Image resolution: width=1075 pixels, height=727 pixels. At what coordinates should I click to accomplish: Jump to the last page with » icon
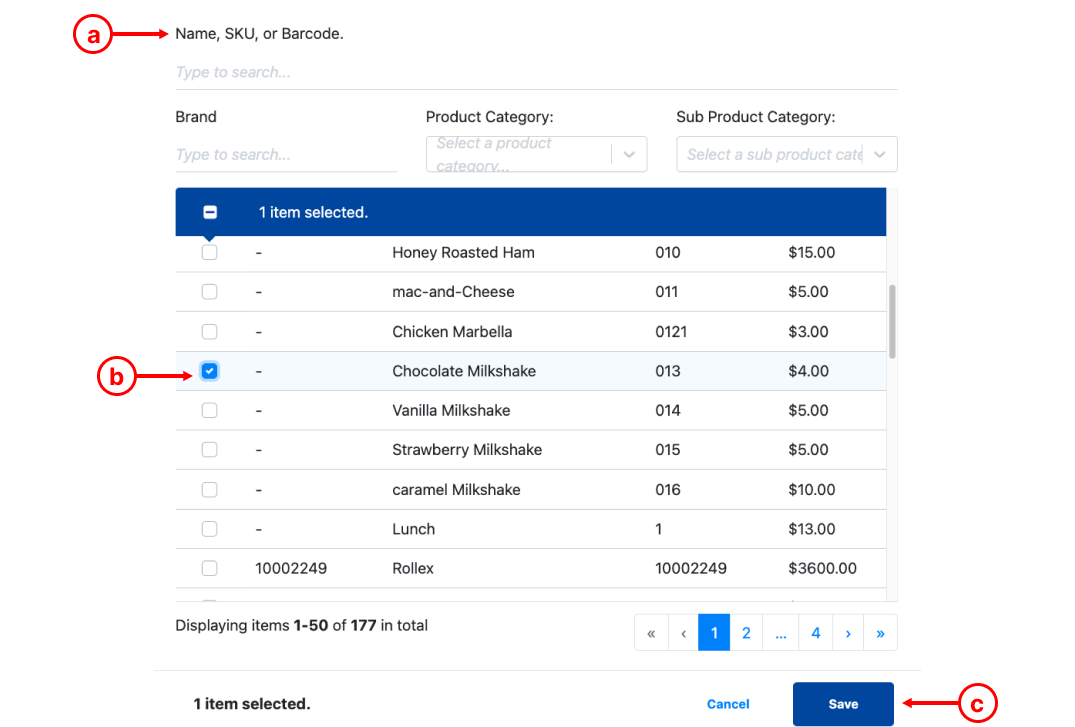pyautogui.click(x=880, y=633)
